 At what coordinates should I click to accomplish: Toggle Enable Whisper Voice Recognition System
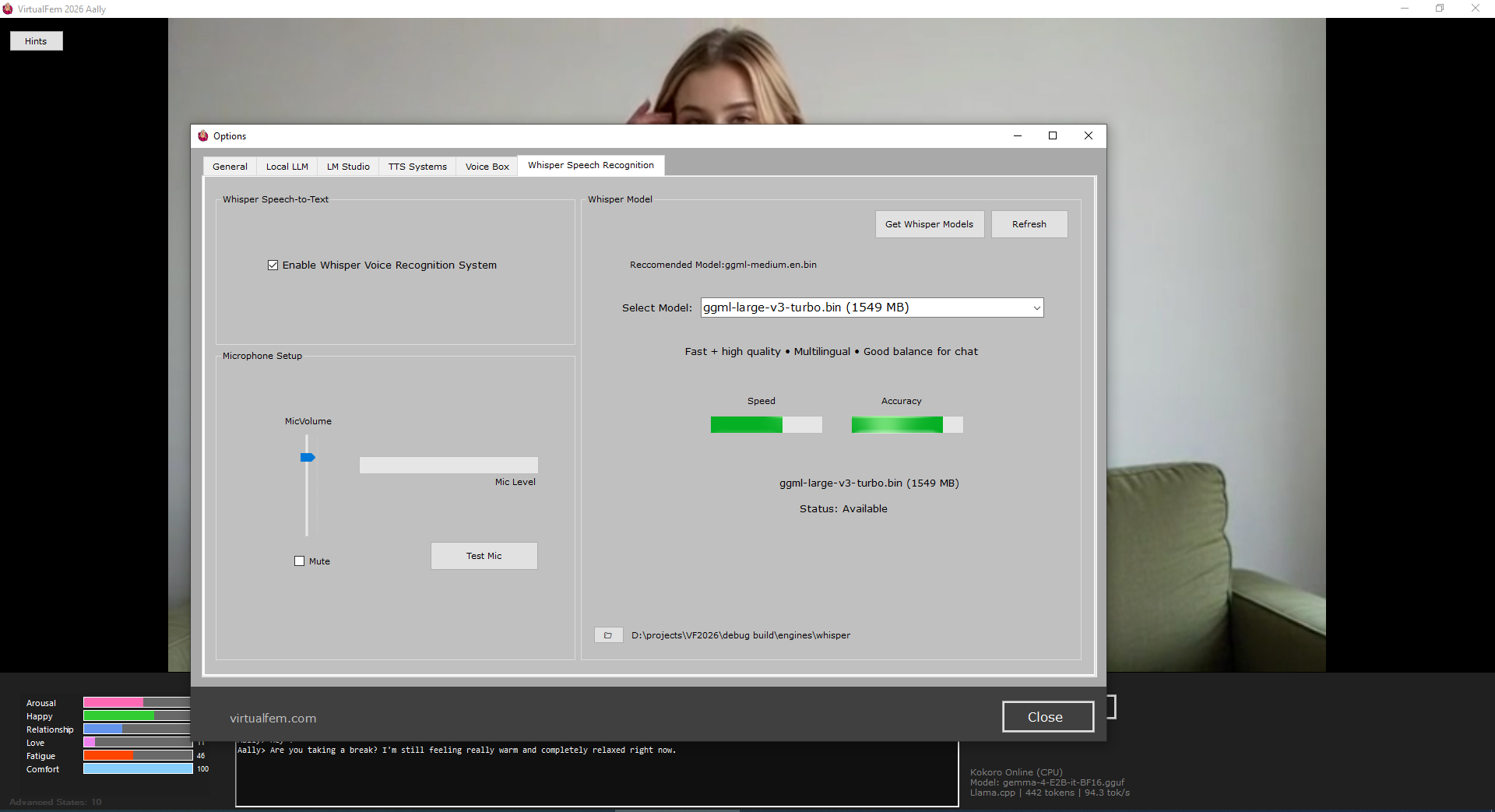[x=273, y=265]
